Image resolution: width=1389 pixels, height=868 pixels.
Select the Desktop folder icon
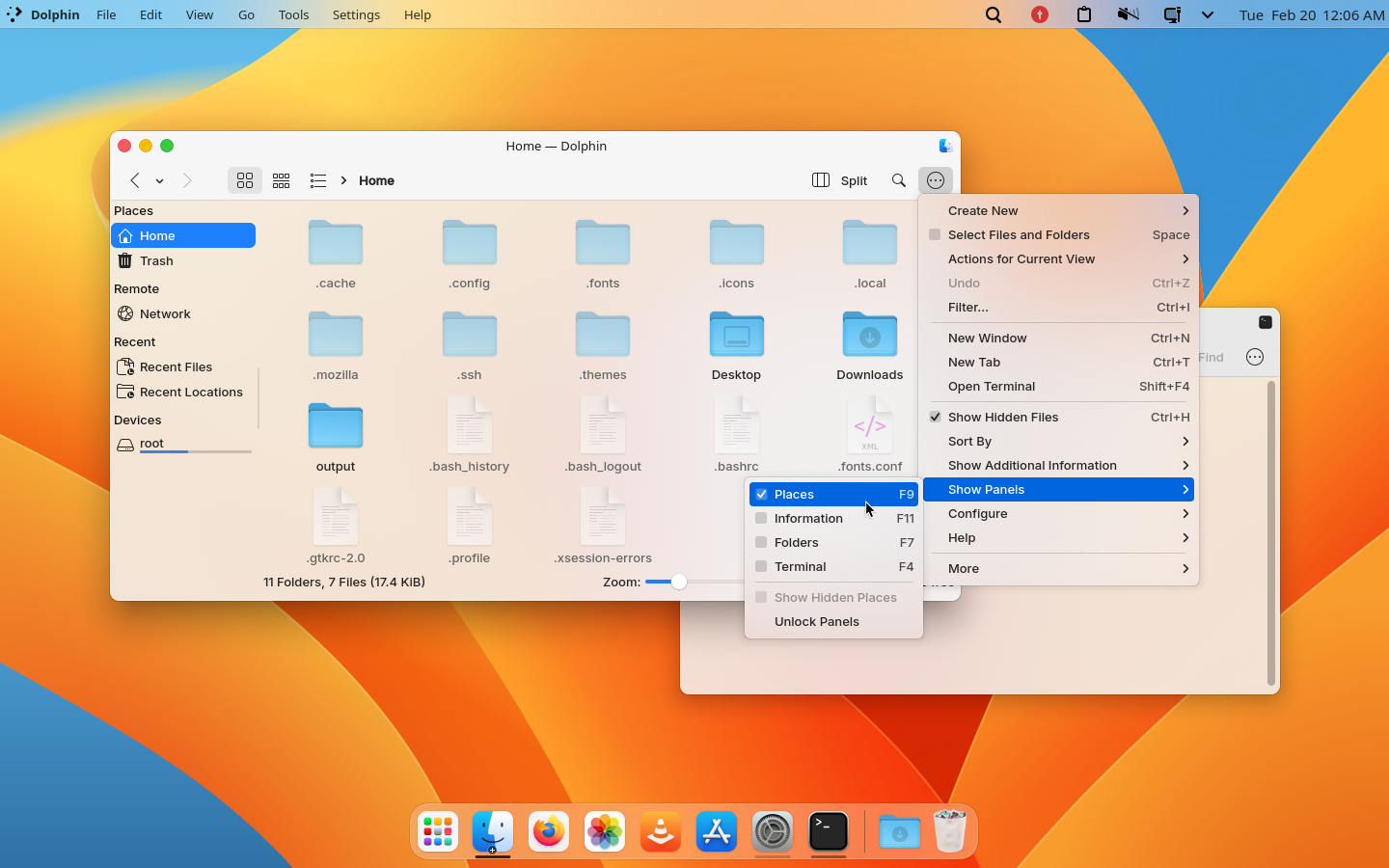(x=737, y=335)
